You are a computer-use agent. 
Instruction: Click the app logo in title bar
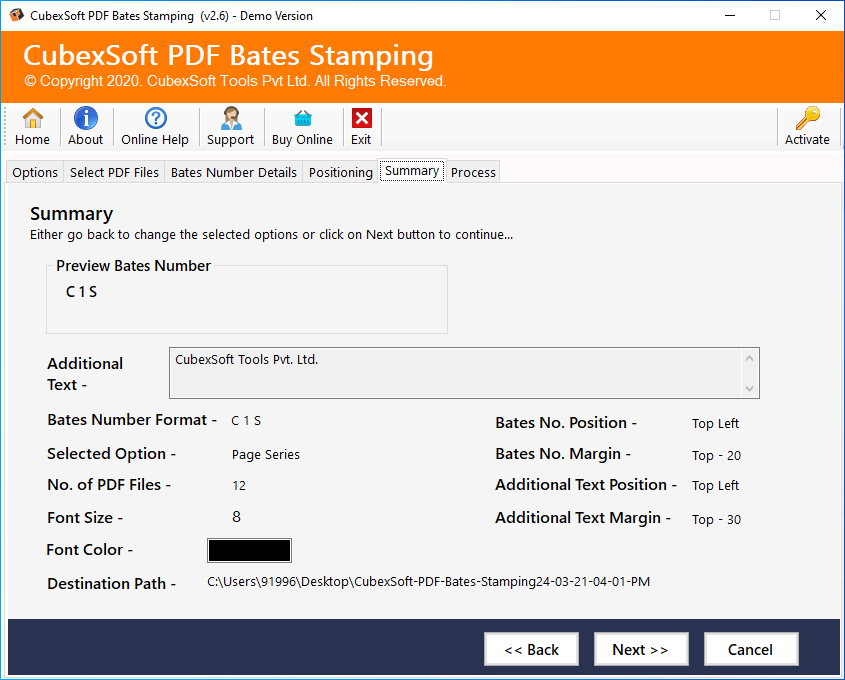pyautogui.click(x=15, y=15)
